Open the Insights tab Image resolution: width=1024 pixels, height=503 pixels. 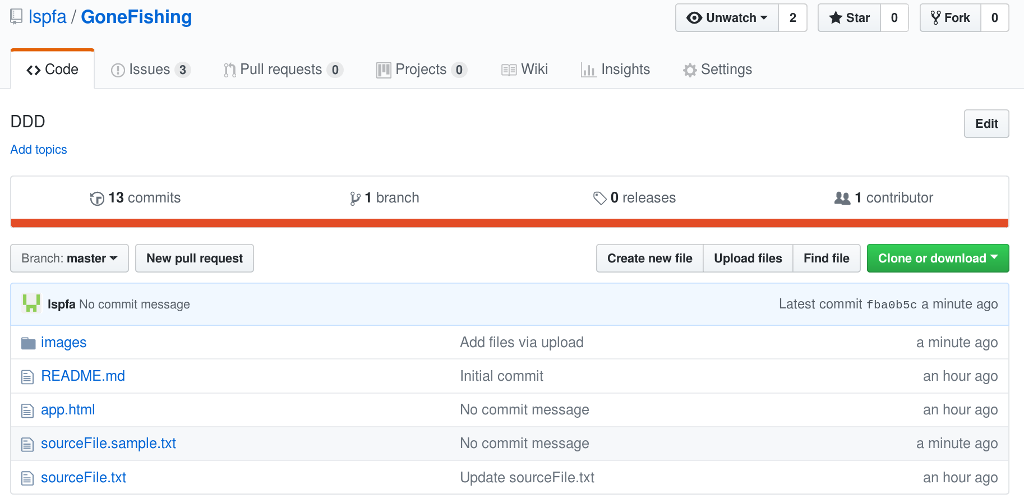coord(615,69)
